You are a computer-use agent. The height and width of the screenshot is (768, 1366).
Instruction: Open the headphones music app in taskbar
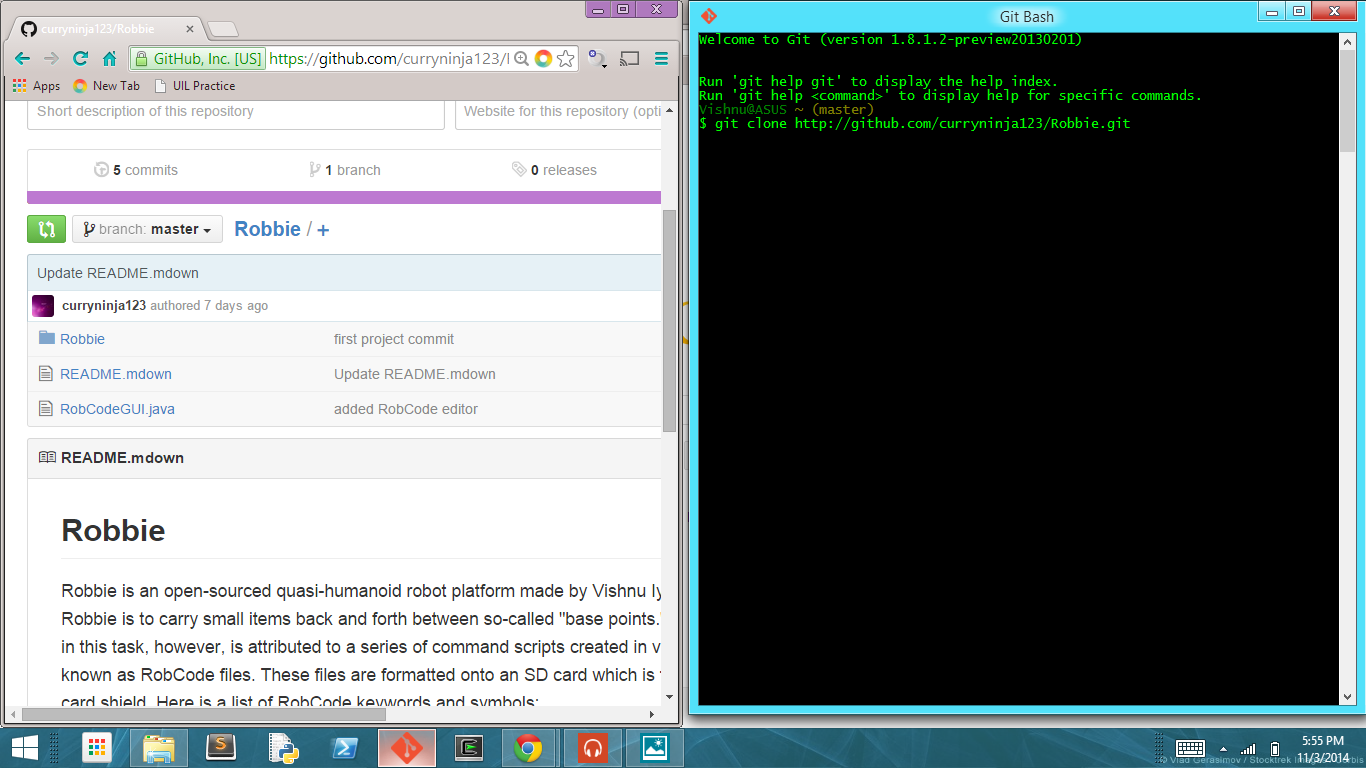pyautogui.click(x=593, y=748)
